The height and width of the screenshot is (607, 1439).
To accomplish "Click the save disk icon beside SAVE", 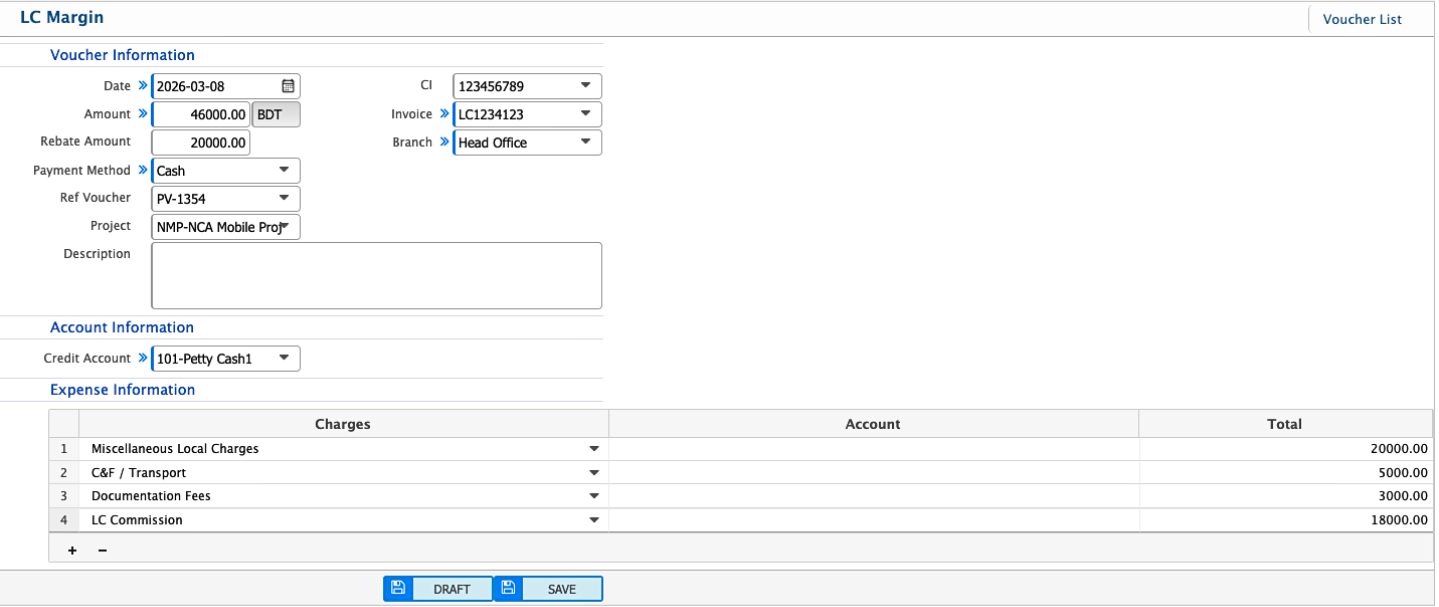I will 507,588.
